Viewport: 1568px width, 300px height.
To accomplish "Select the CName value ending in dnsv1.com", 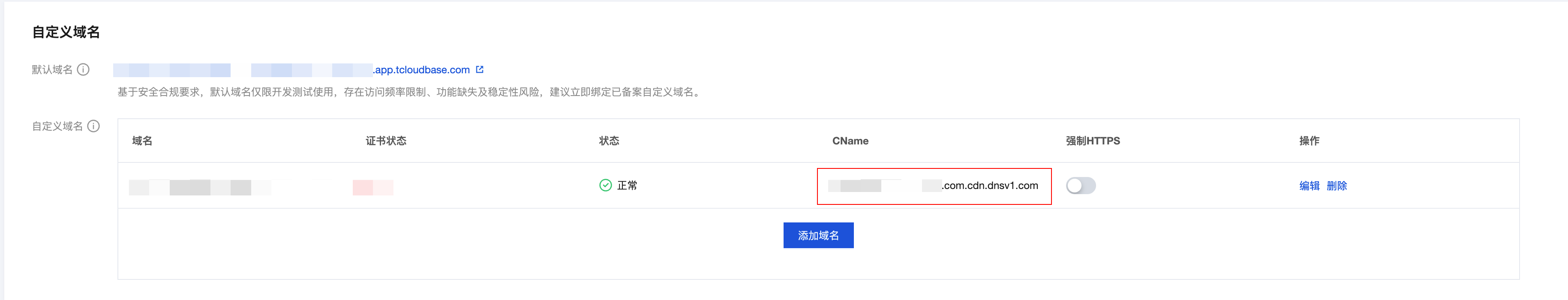I will pos(933,186).
